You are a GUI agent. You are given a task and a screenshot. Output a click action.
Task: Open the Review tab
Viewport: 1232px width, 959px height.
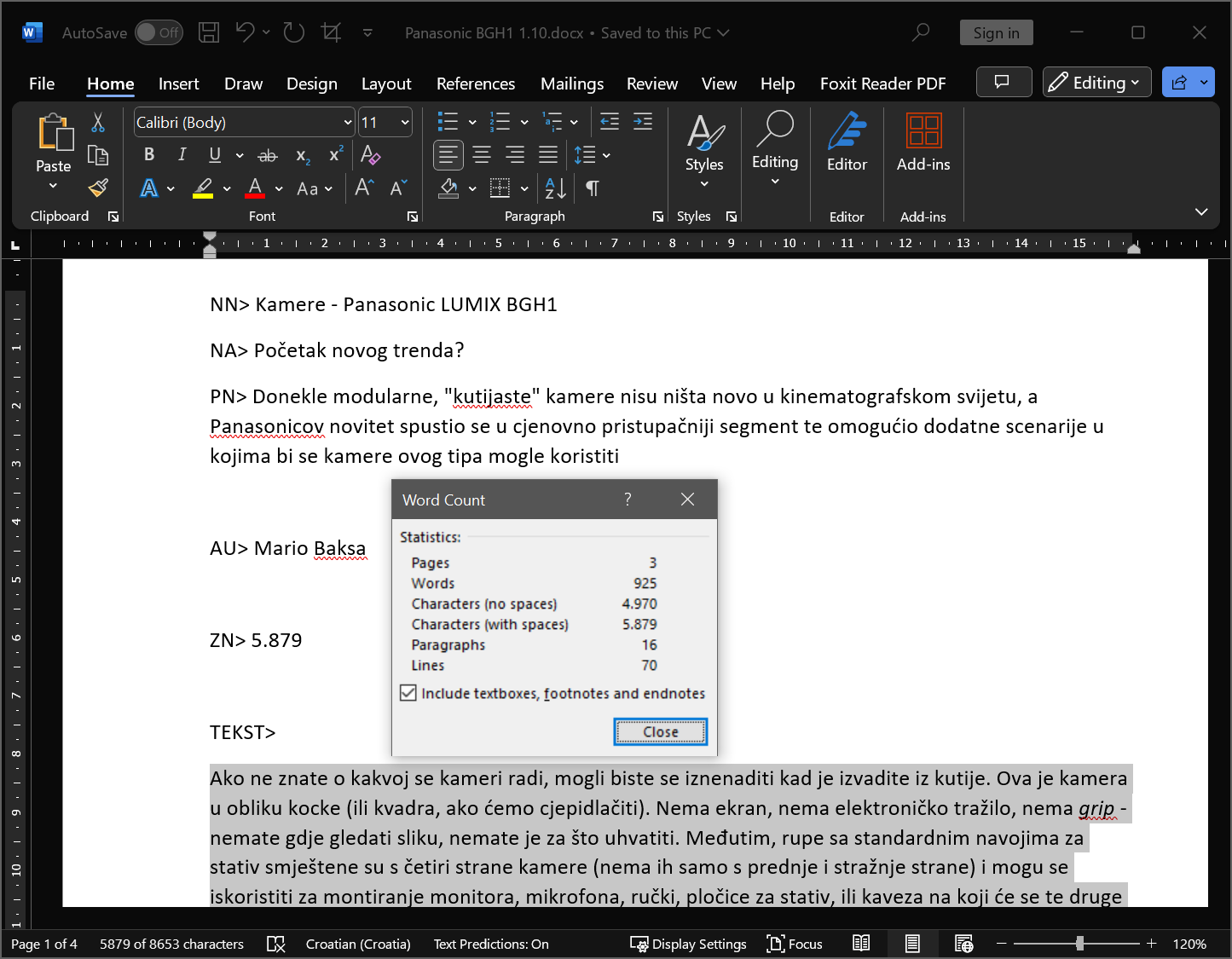[x=652, y=84]
